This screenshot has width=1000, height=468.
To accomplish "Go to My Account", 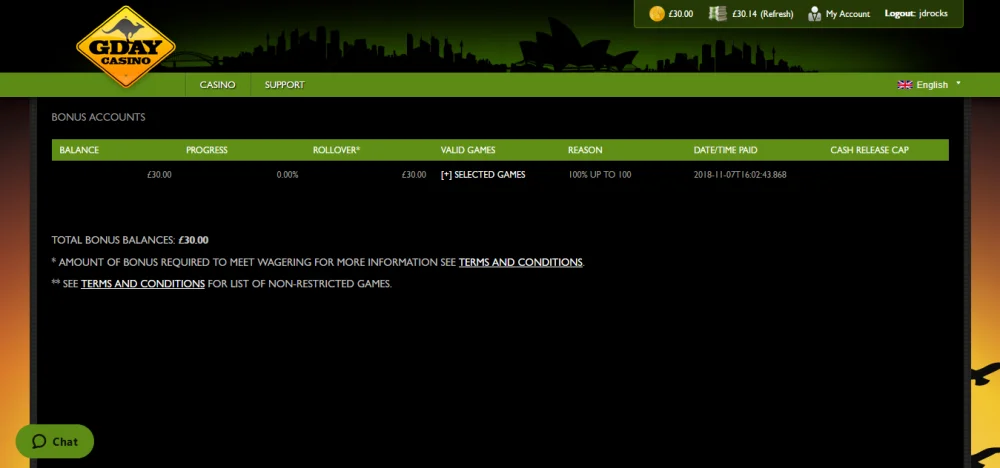I will [x=848, y=14].
